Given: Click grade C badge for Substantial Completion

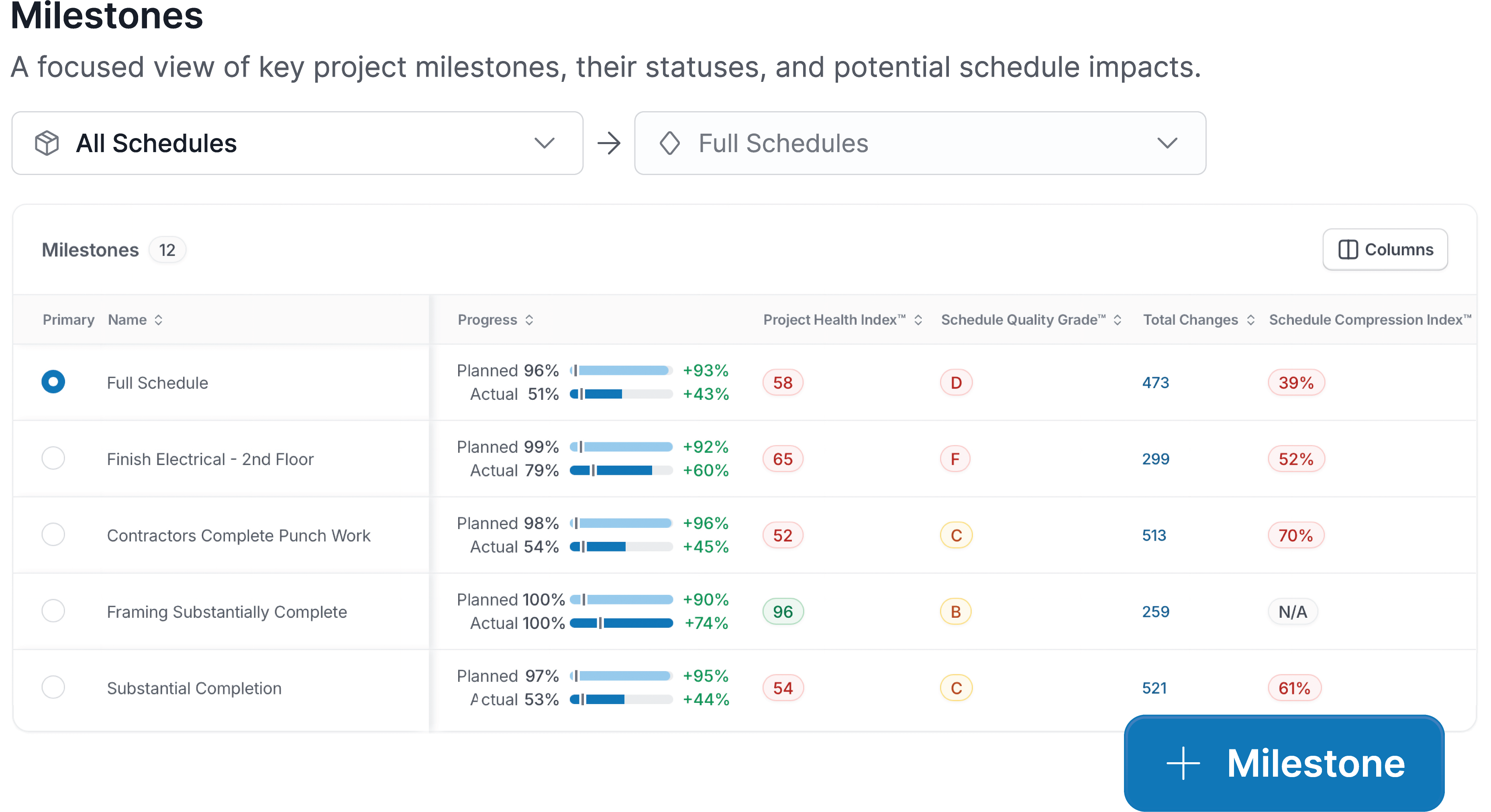Looking at the screenshot, I should tap(956, 688).
